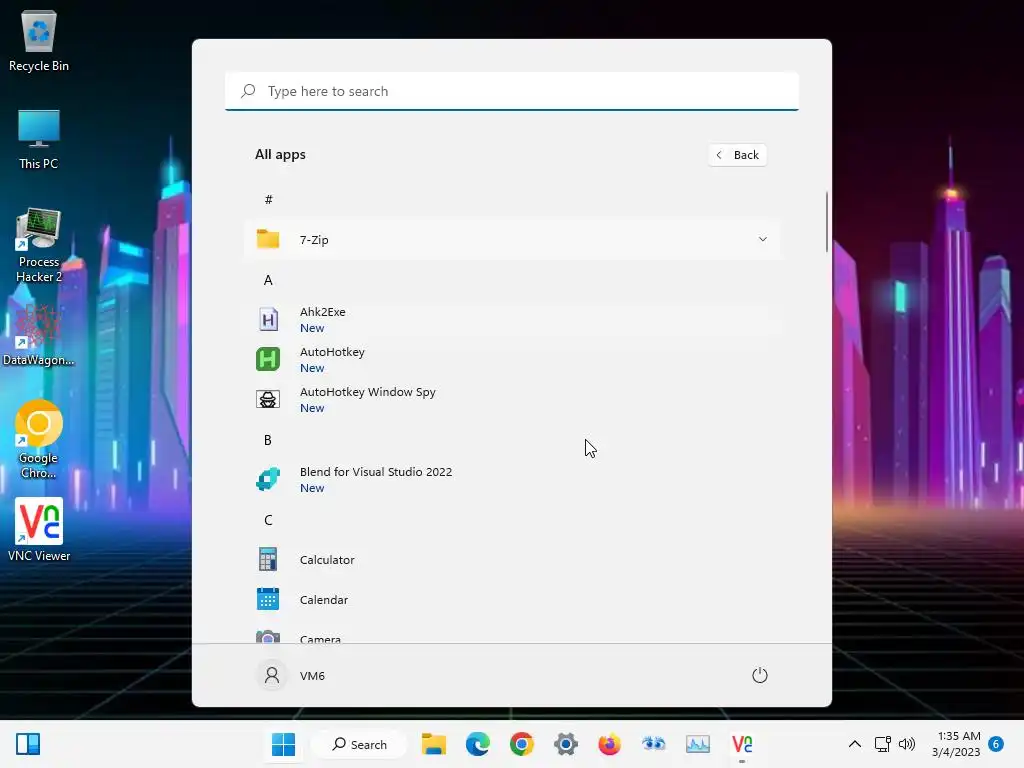The width and height of the screenshot is (1024, 768).
Task: Click the letter 'B' section header
Action: click(x=268, y=440)
